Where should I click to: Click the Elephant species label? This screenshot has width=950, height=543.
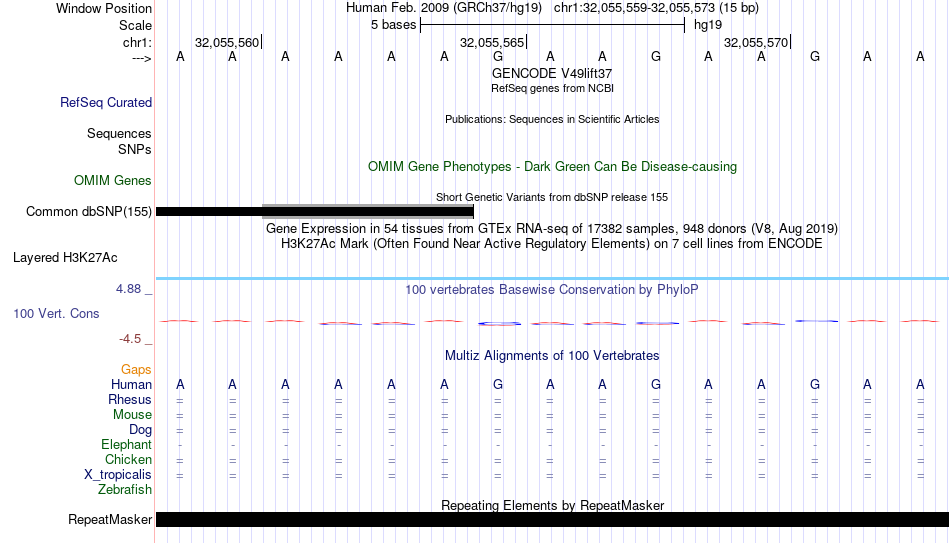click(x=127, y=445)
